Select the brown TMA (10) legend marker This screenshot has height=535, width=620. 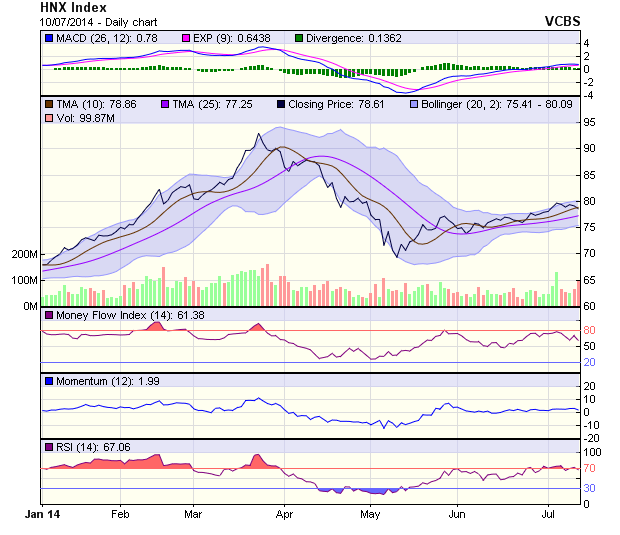tap(49, 103)
